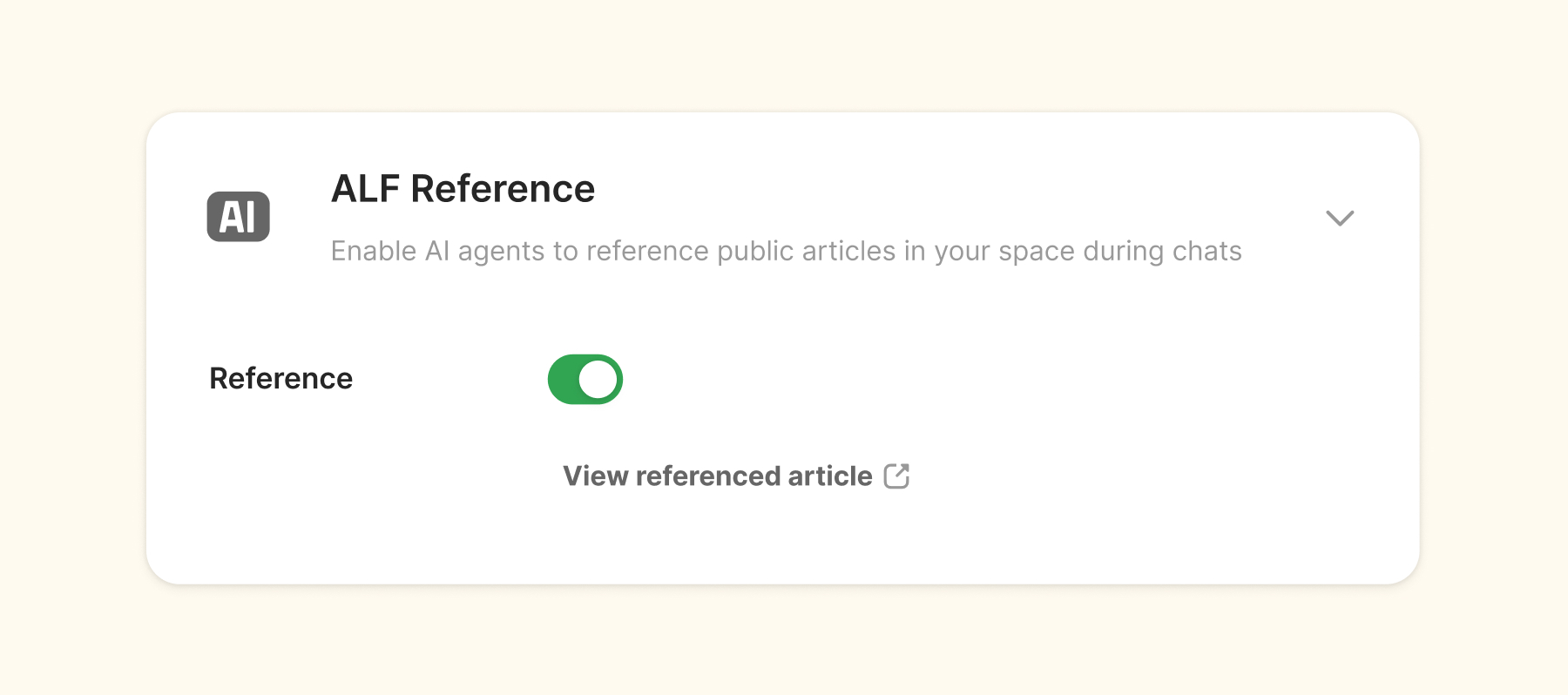Viewport: 1568px width, 695px height.
Task: Click the down arrow beside ALF Reference
Action: (x=1339, y=218)
